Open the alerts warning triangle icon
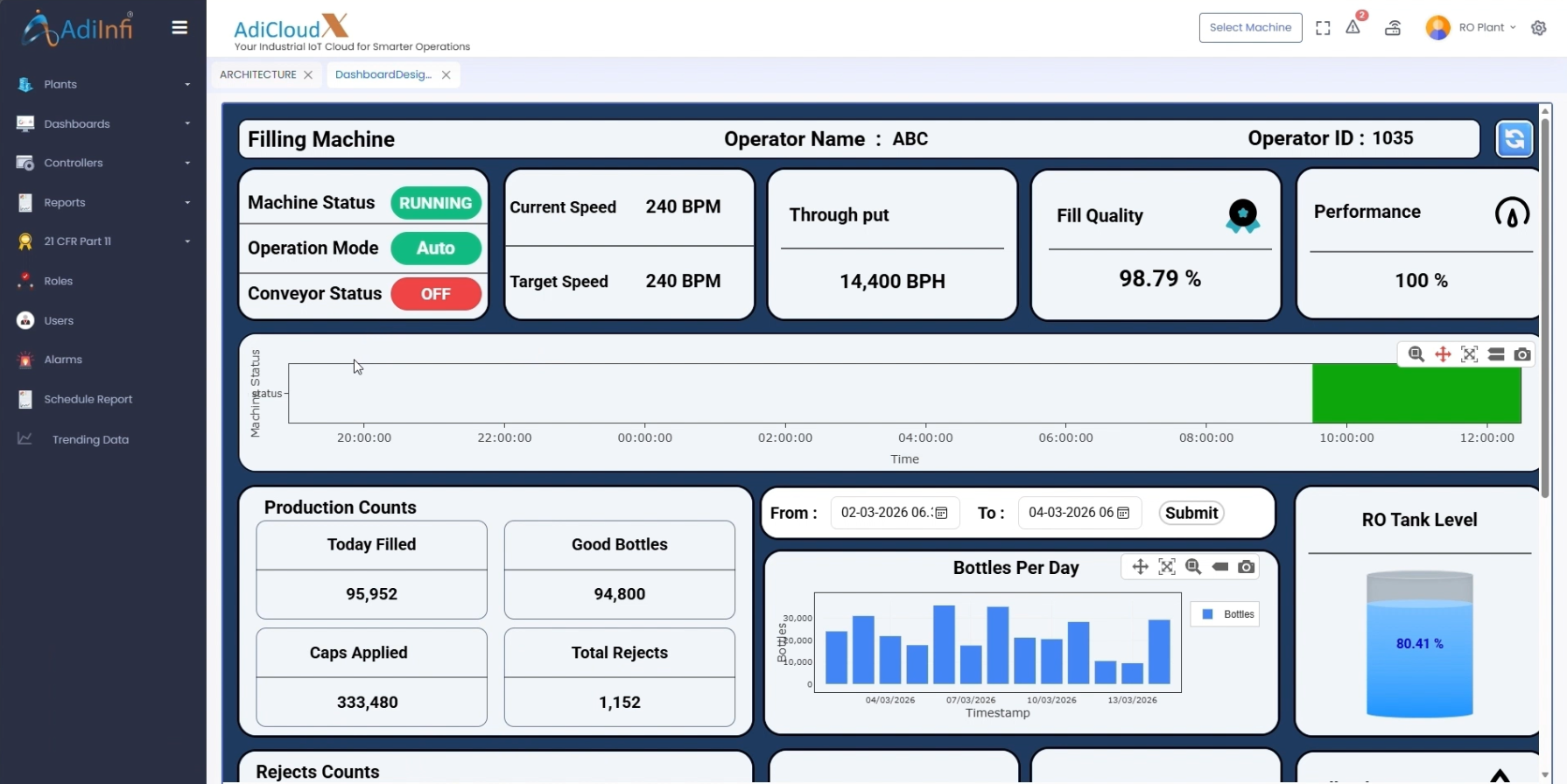The width and height of the screenshot is (1567, 784). (1353, 28)
